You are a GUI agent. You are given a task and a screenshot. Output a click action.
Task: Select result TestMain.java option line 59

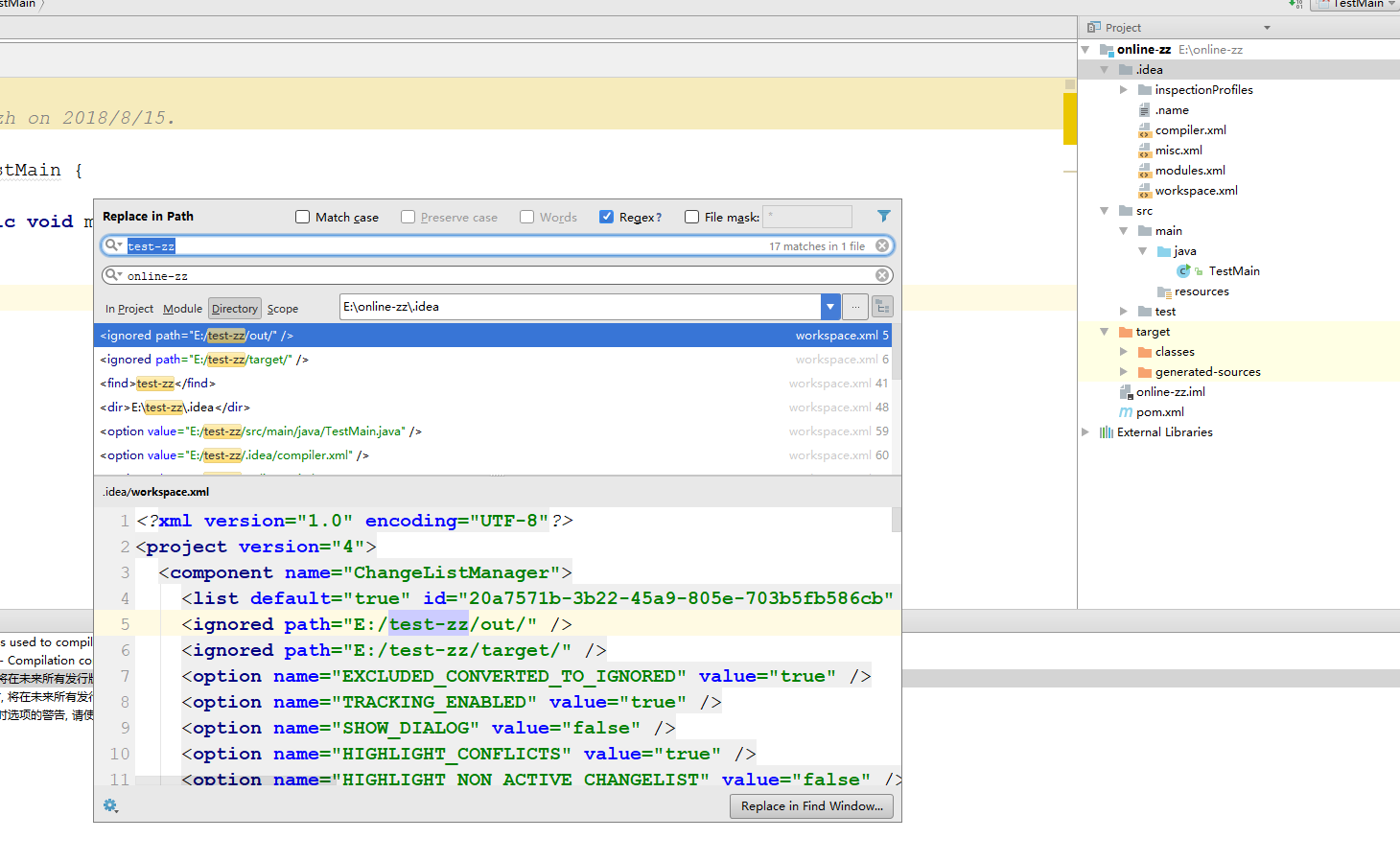(x=493, y=431)
